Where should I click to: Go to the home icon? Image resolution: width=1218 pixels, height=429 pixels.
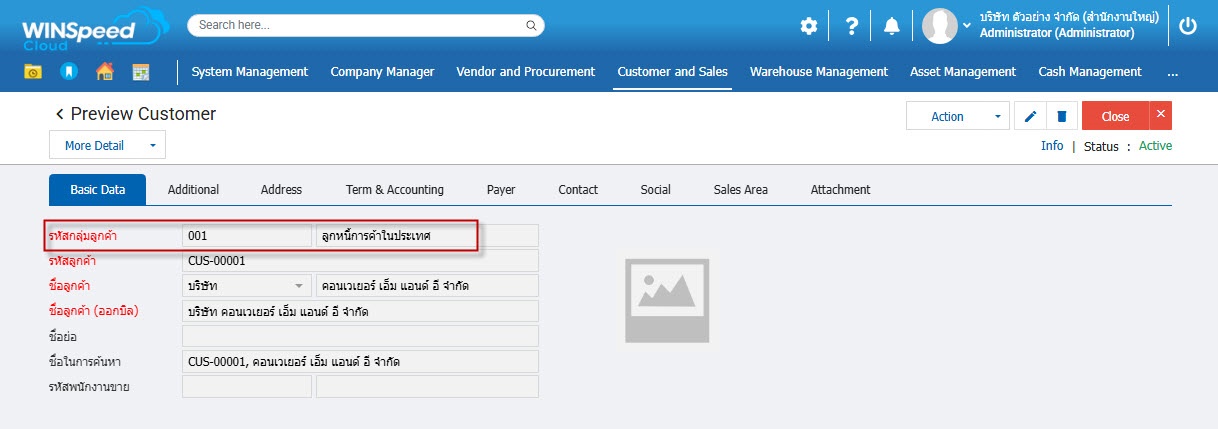click(104, 72)
